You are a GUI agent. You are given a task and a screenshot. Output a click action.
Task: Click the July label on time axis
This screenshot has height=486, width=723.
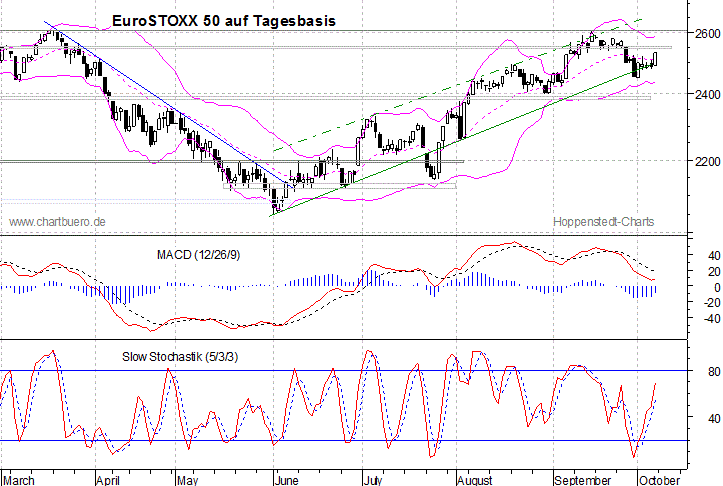373,480
